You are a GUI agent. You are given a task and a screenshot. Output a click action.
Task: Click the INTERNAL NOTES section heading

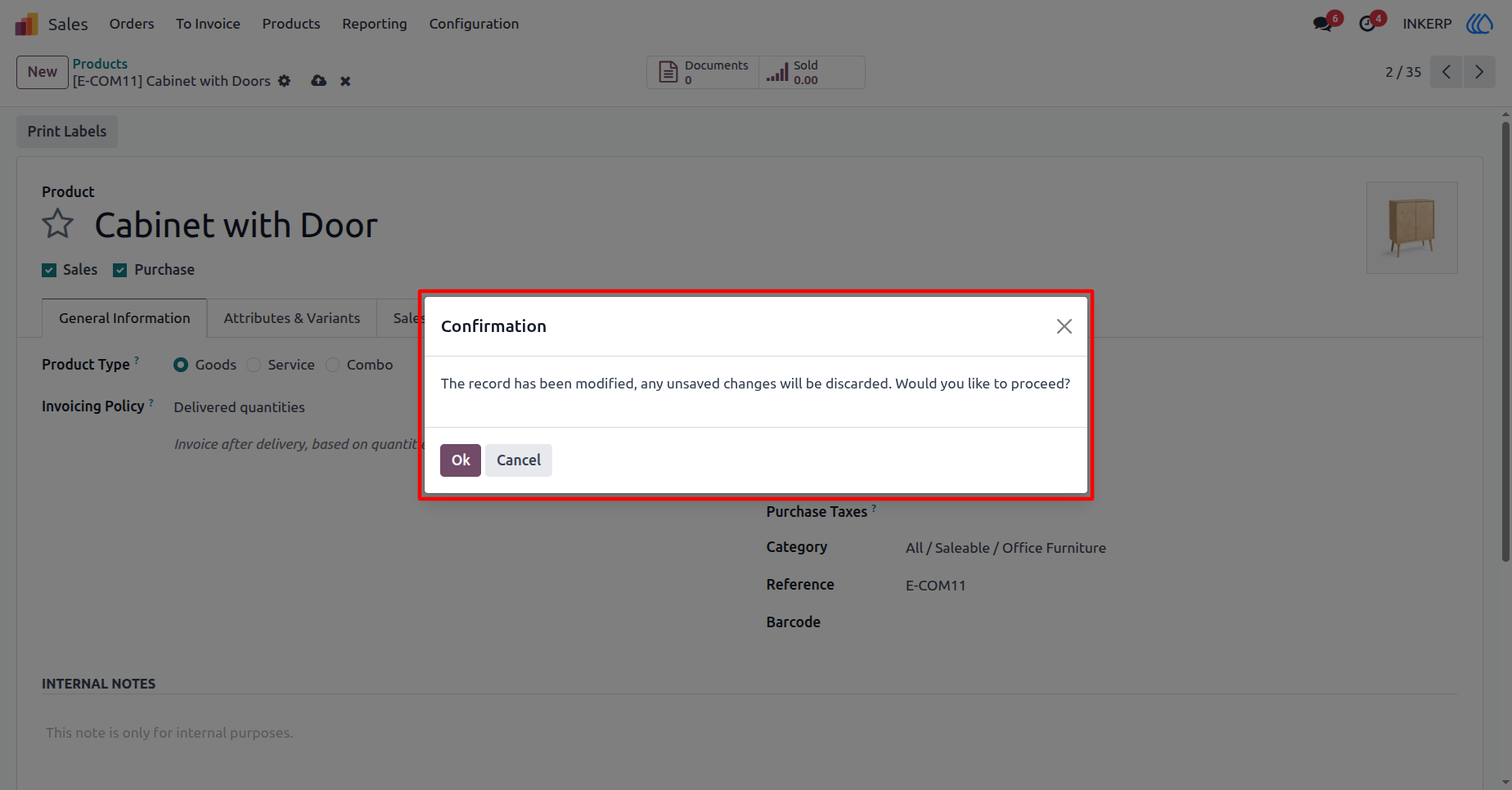tap(98, 684)
